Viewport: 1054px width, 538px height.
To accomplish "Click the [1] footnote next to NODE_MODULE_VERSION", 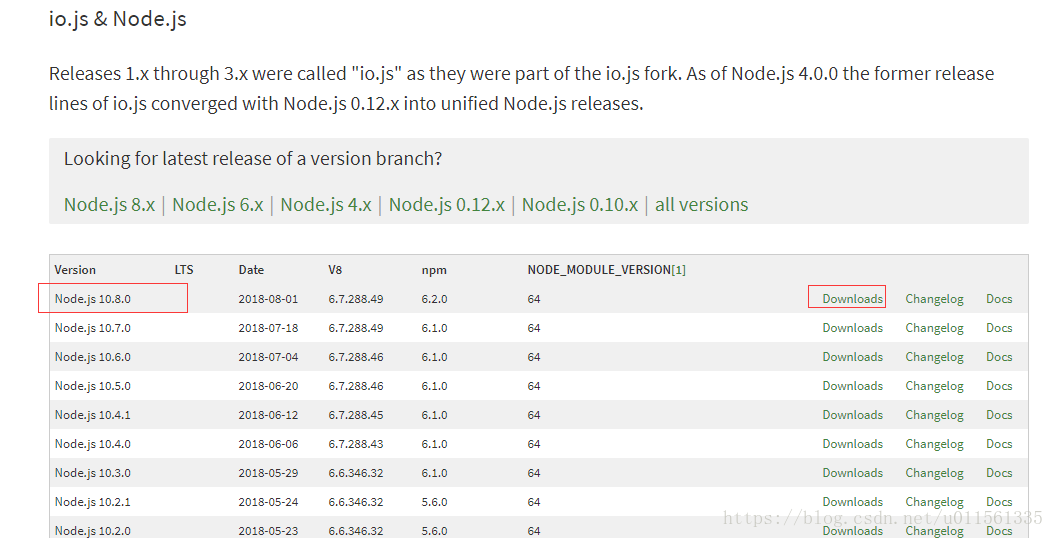I will pos(679,270).
